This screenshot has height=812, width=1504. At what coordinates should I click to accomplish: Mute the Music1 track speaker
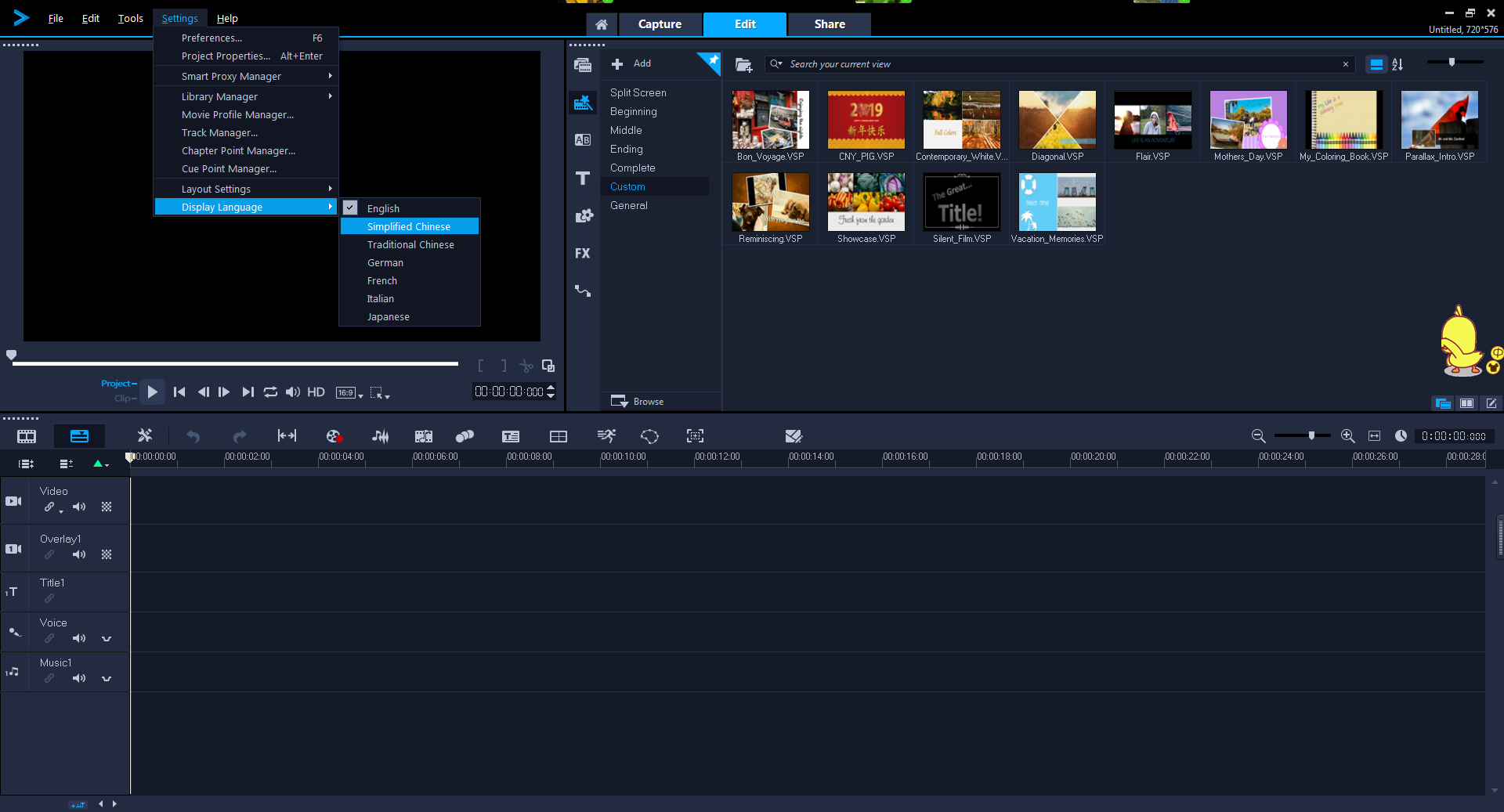78,678
